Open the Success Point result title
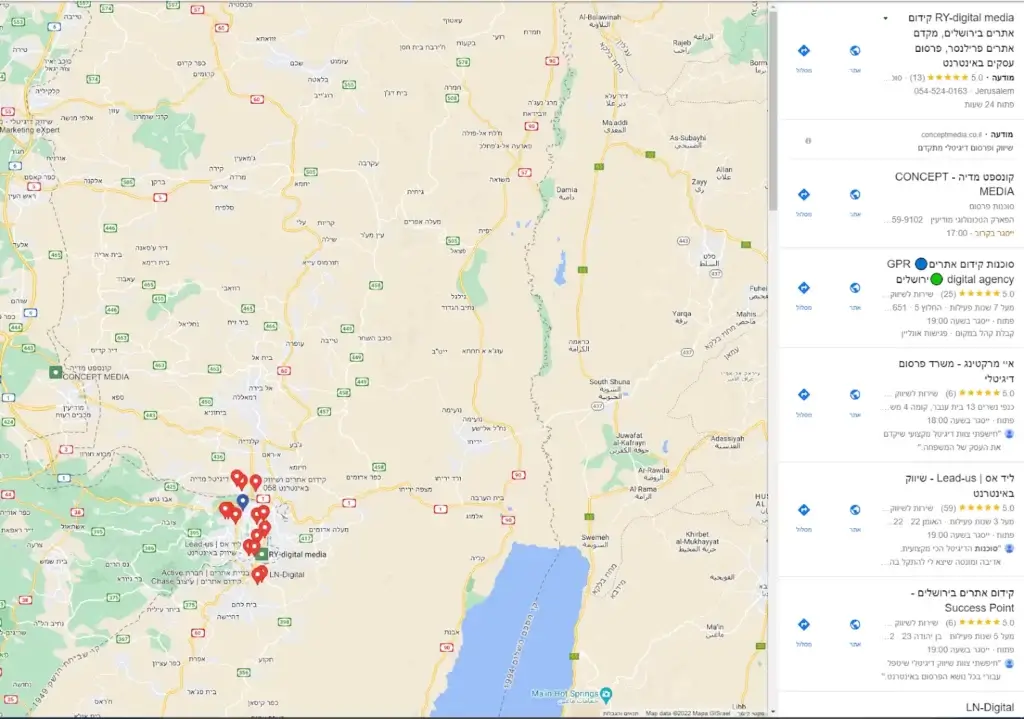This screenshot has width=1024, height=719. (x=963, y=600)
